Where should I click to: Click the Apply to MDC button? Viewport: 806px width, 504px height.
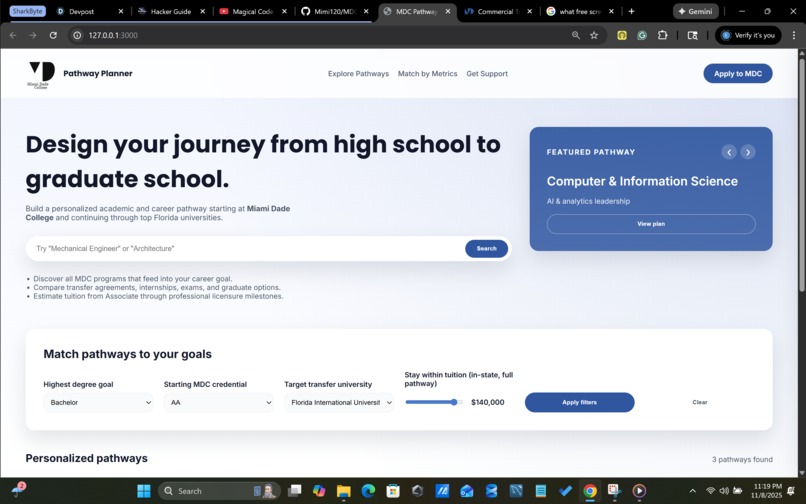pos(738,74)
